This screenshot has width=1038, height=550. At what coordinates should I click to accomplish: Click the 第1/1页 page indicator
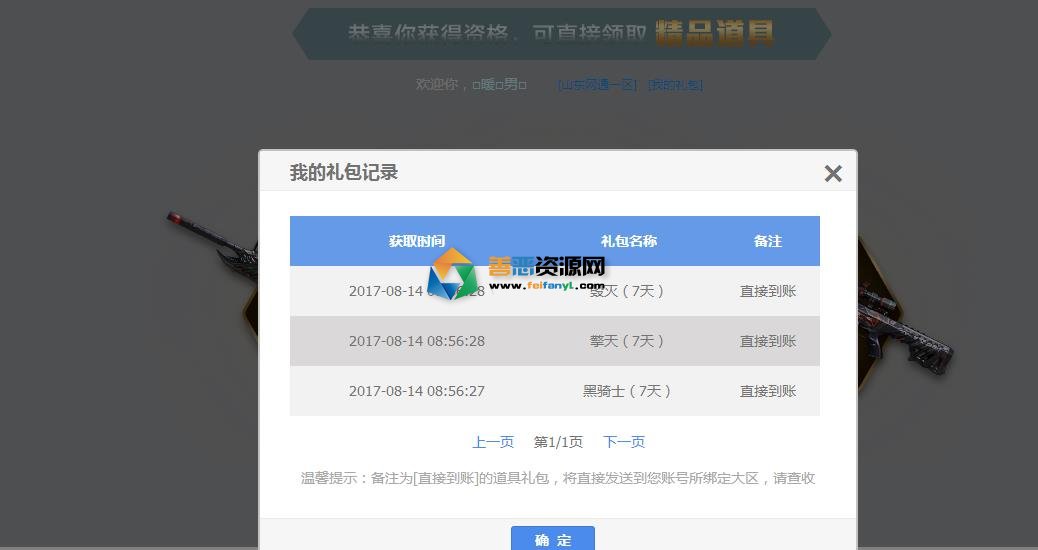558,442
